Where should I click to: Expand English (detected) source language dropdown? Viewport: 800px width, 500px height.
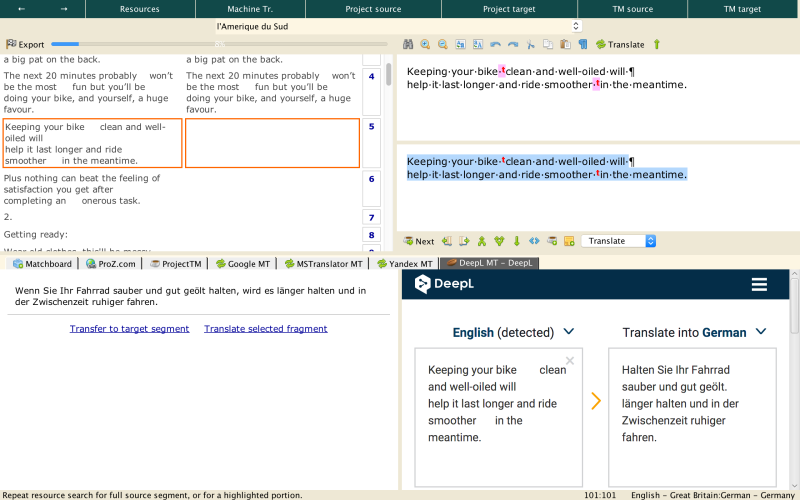513,333
